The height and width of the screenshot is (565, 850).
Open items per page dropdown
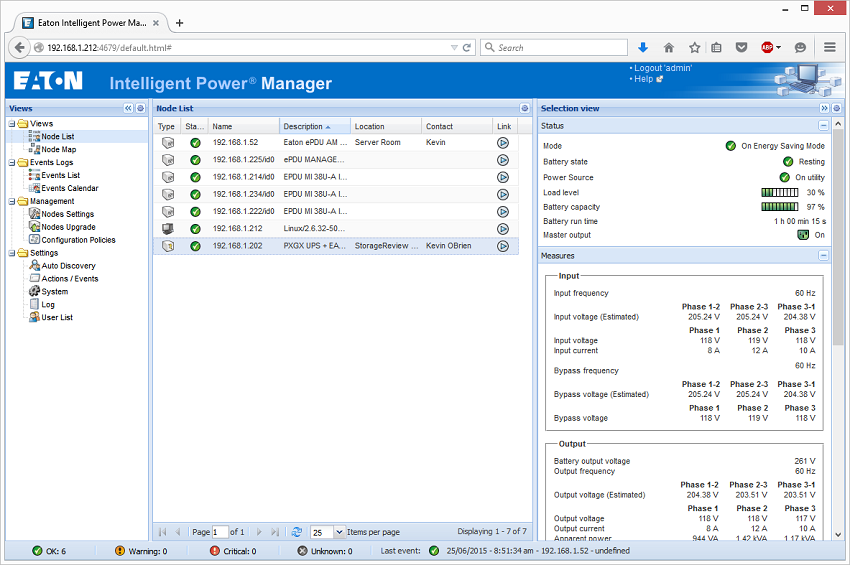339,532
